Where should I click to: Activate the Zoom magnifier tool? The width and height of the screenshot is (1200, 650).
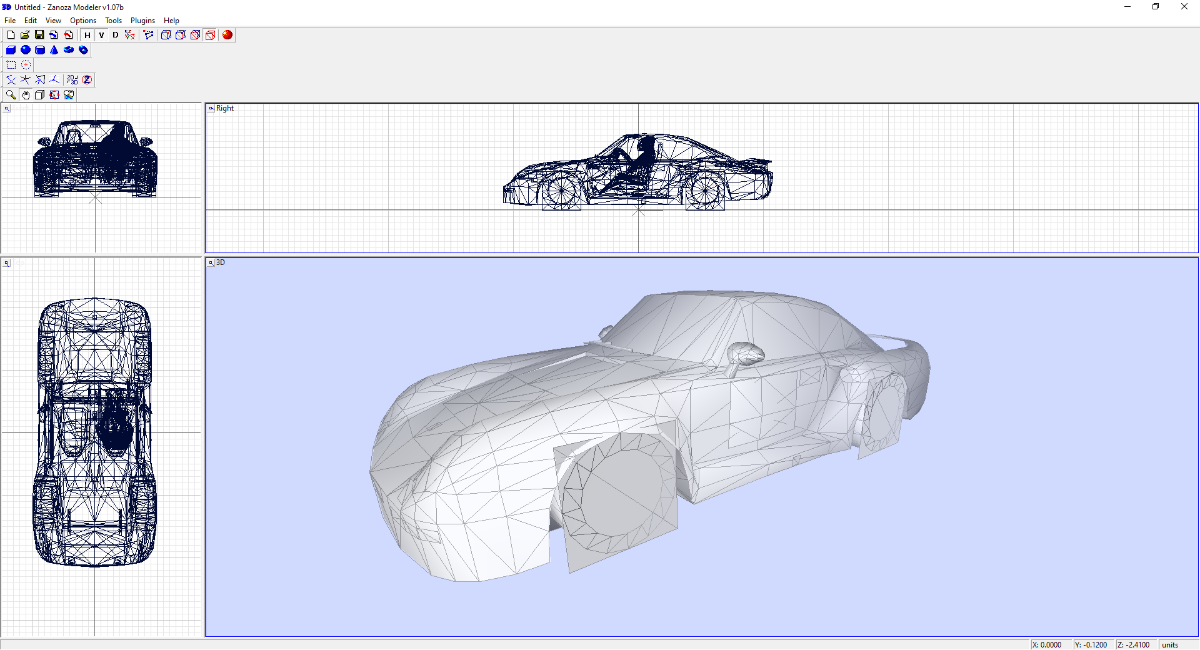click(x=10, y=95)
